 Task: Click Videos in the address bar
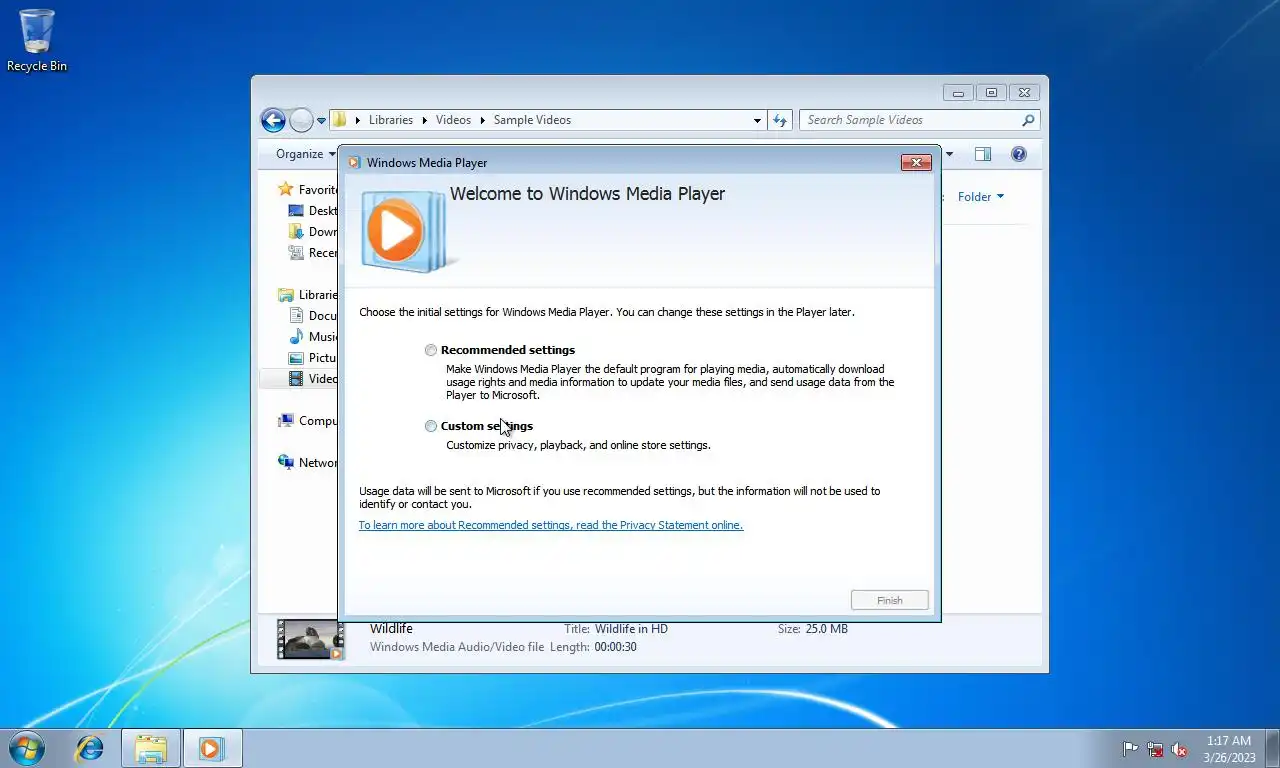pos(453,120)
